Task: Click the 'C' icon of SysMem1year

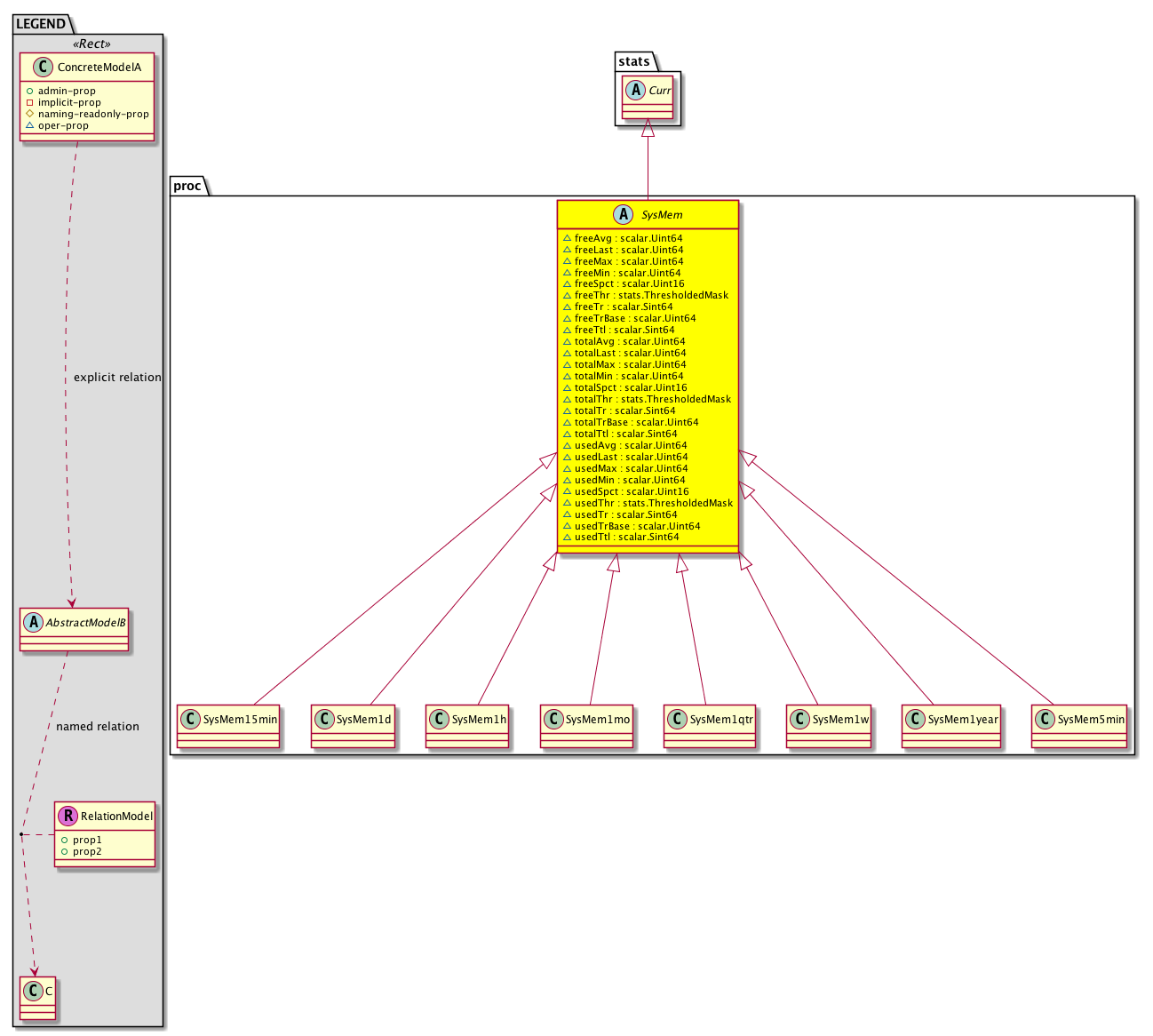Action: click(915, 719)
